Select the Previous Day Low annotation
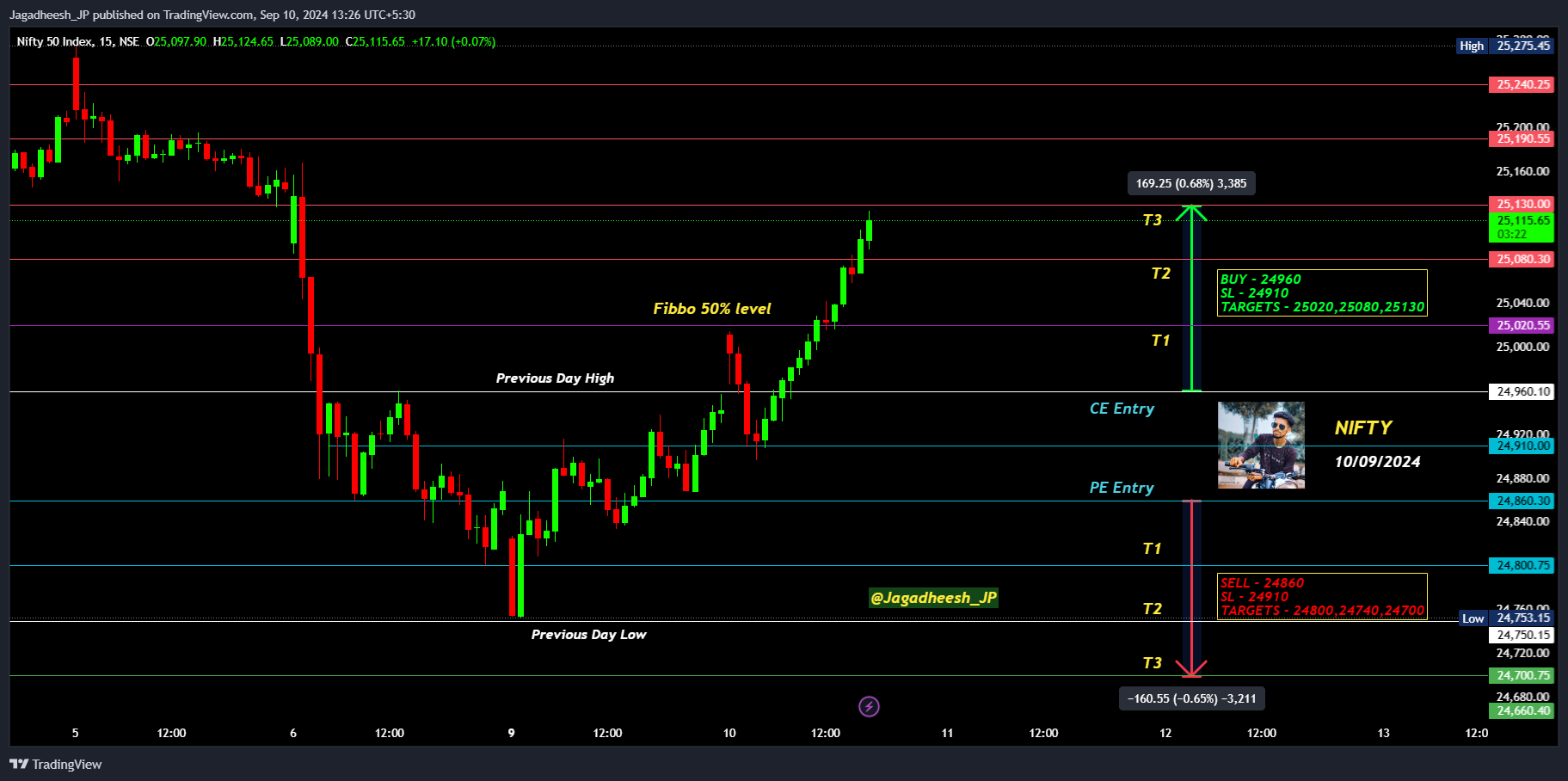The image size is (1568, 781). click(x=588, y=634)
